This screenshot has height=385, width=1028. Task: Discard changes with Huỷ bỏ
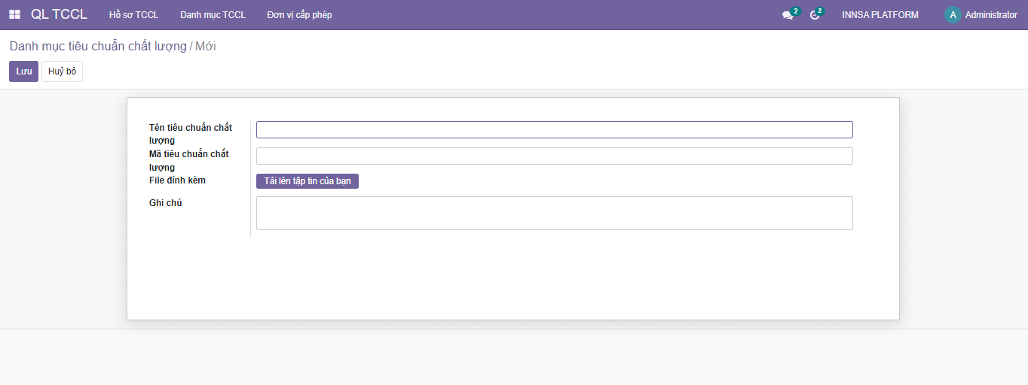pyautogui.click(x=62, y=71)
